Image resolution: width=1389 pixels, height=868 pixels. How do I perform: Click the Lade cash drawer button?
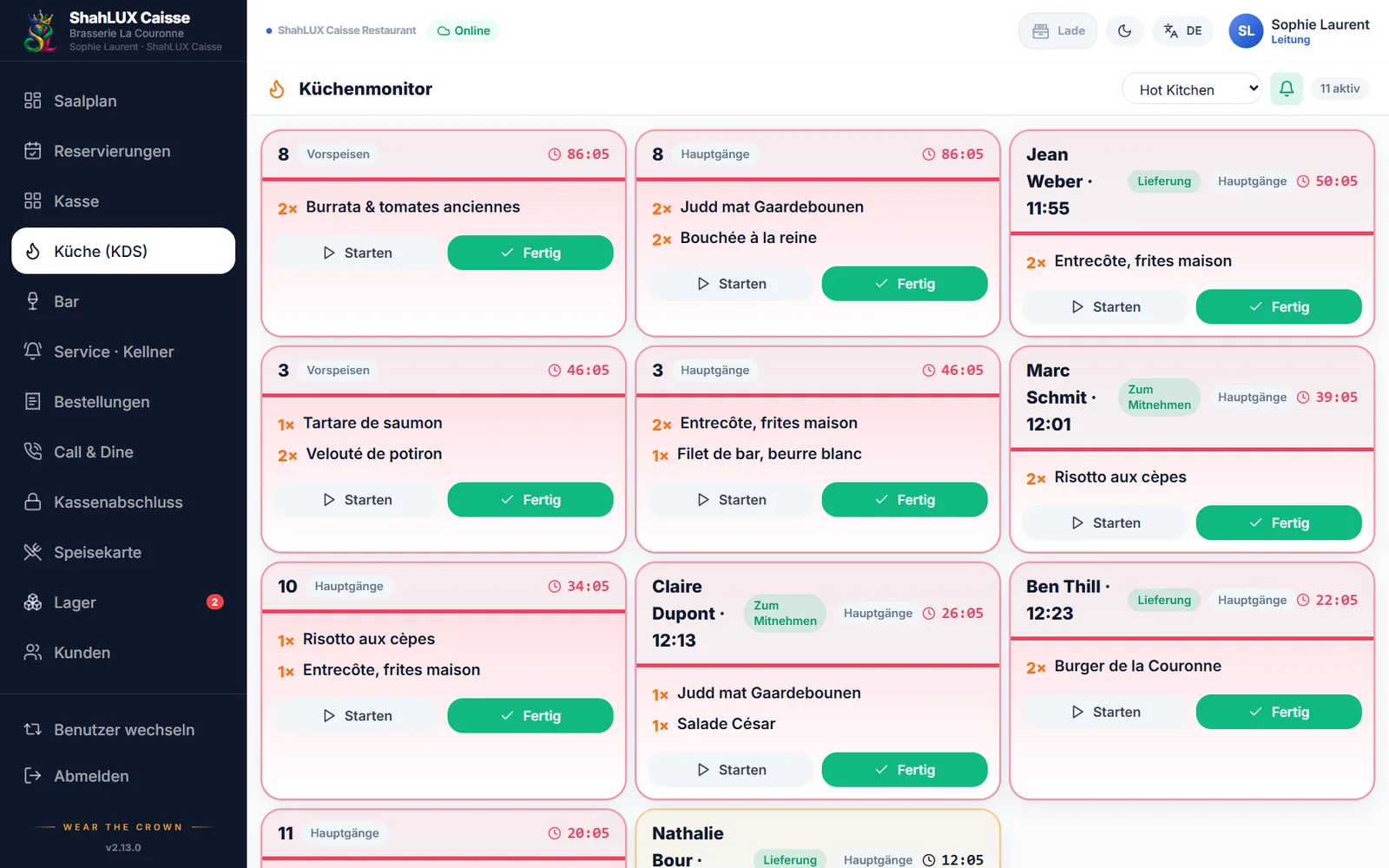pyautogui.click(x=1058, y=31)
